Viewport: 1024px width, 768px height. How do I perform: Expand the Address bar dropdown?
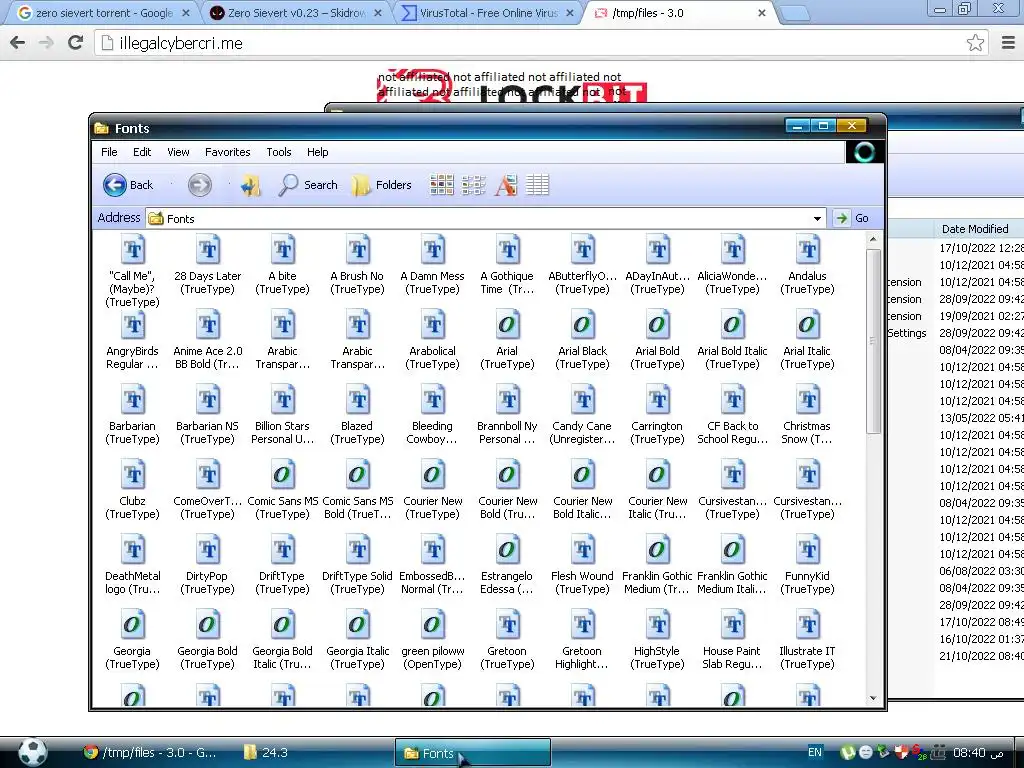click(817, 218)
